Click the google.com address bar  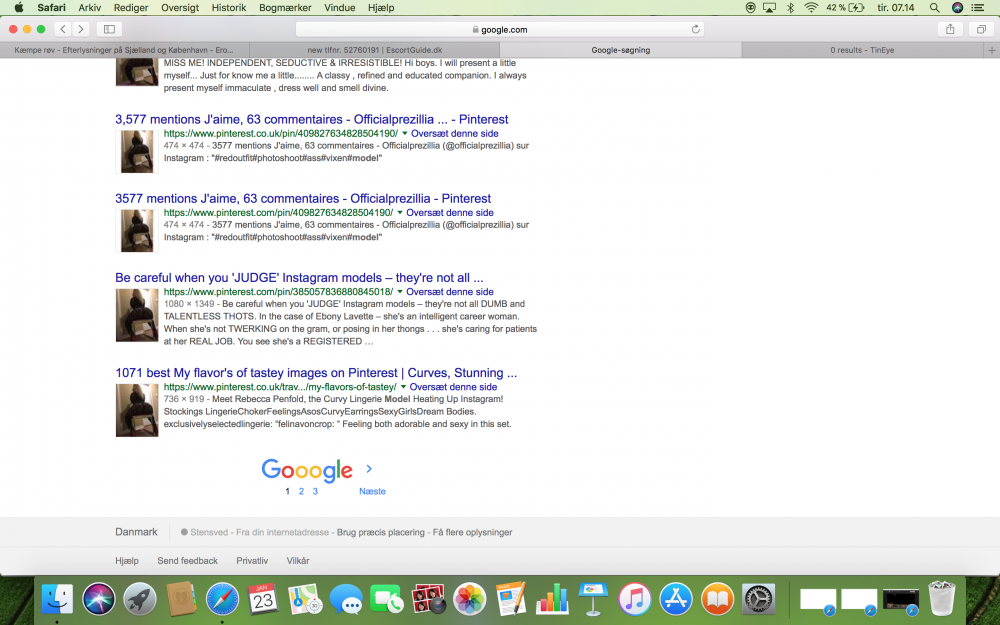(x=500, y=29)
